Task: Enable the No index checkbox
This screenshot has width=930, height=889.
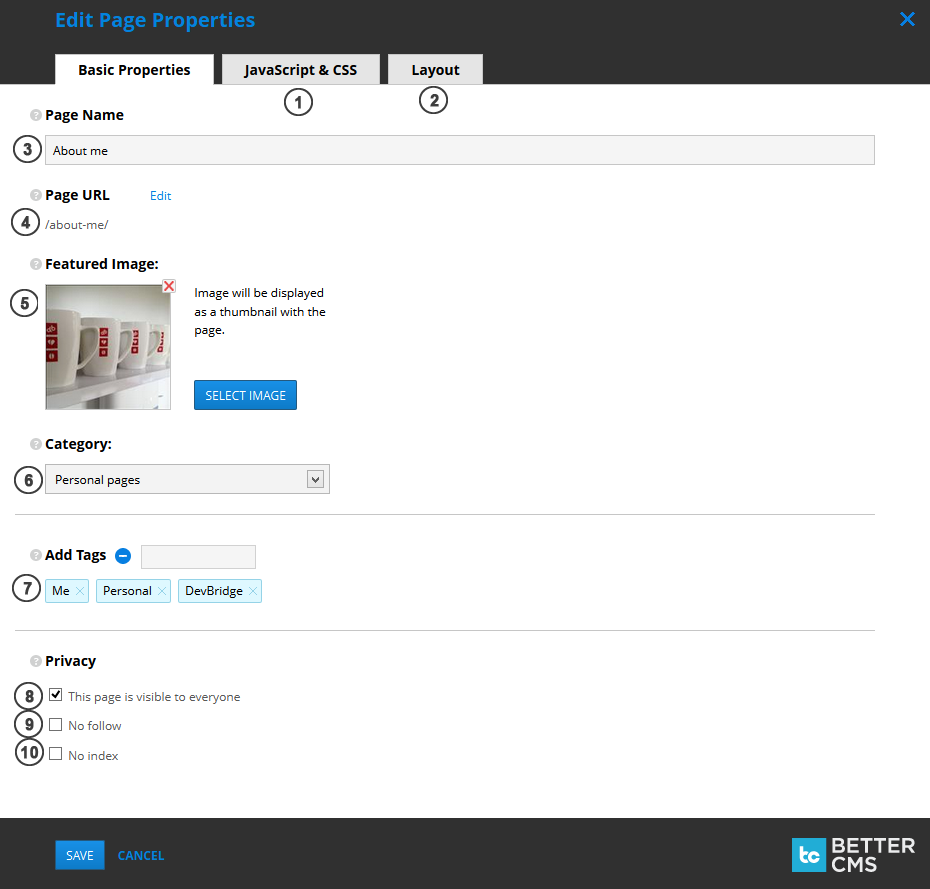Action: 56,755
